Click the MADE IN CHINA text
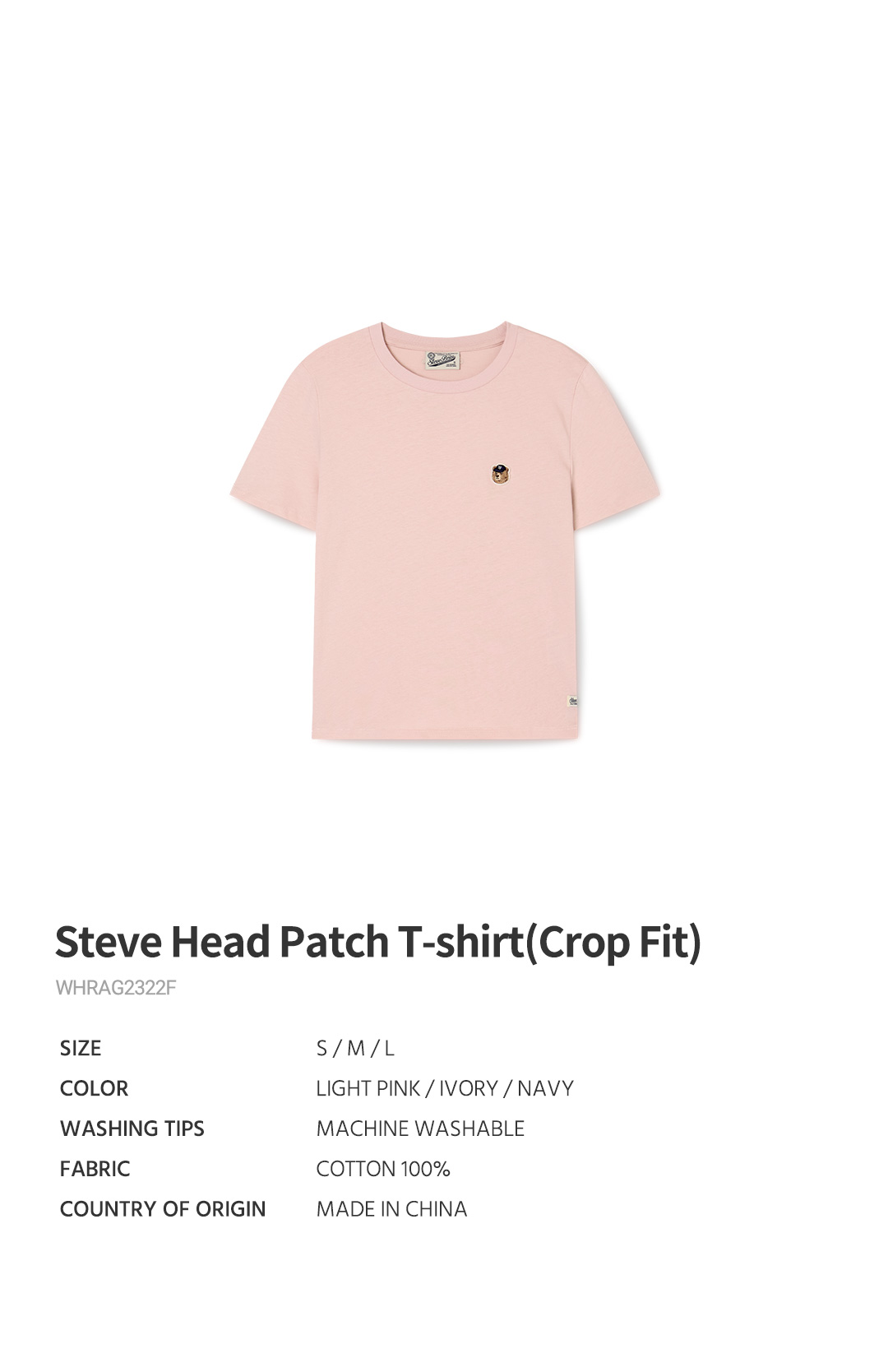The image size is (888, 1372). [x=391, y=1209]
